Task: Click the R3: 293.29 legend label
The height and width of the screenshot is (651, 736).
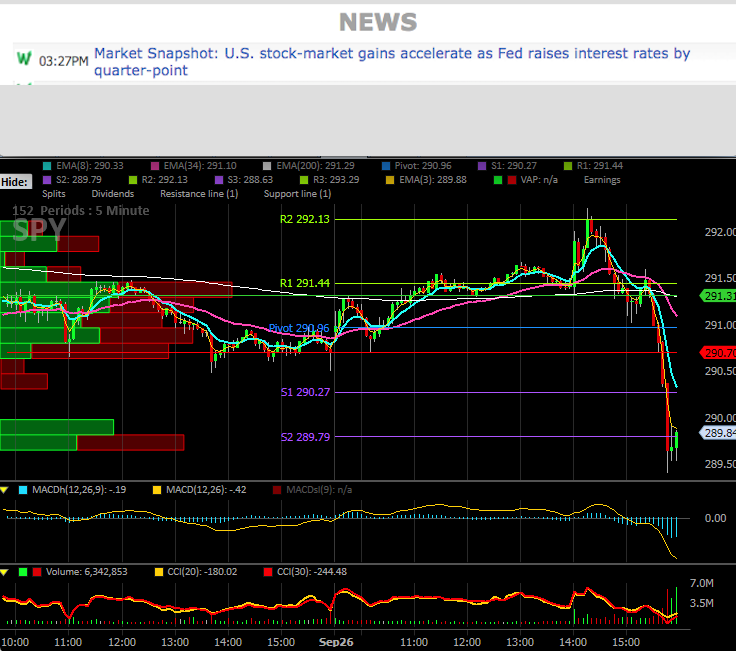Action: 336,180
